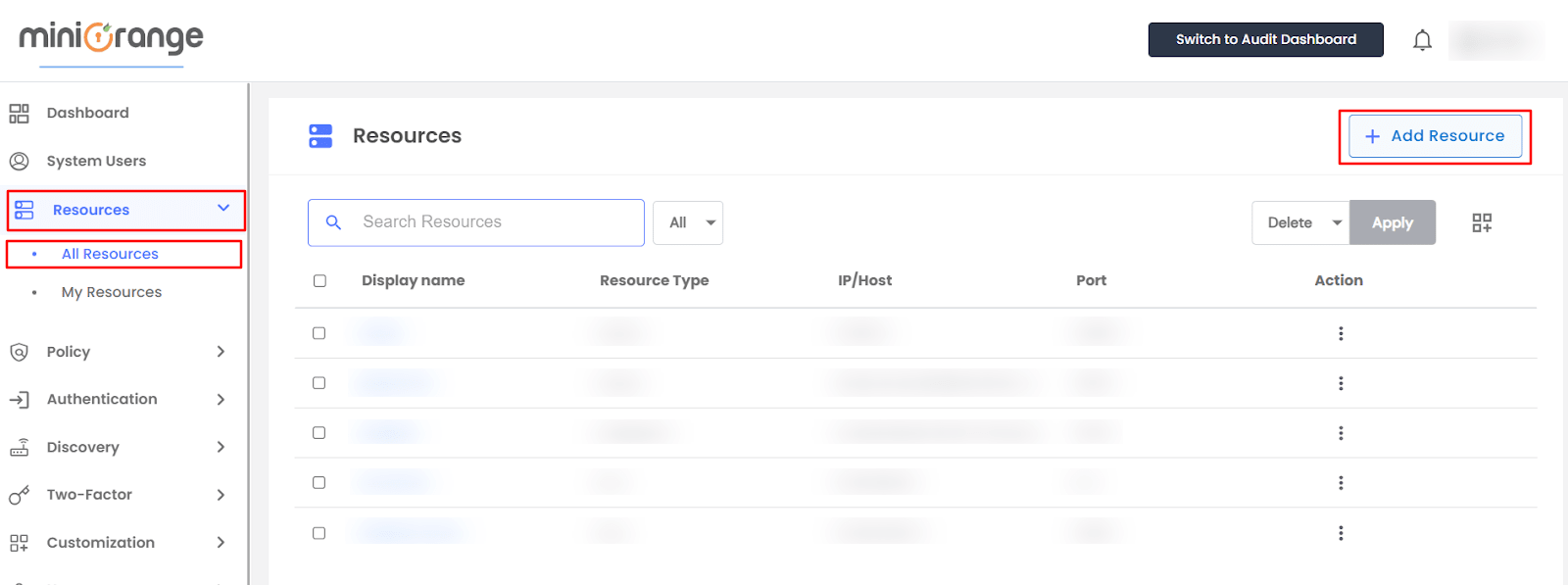Image resolution: width=1568 pixels, height=585 pixels.
Task: Toggle the select-all checkbox in table header
Action: tap(319, 281)
